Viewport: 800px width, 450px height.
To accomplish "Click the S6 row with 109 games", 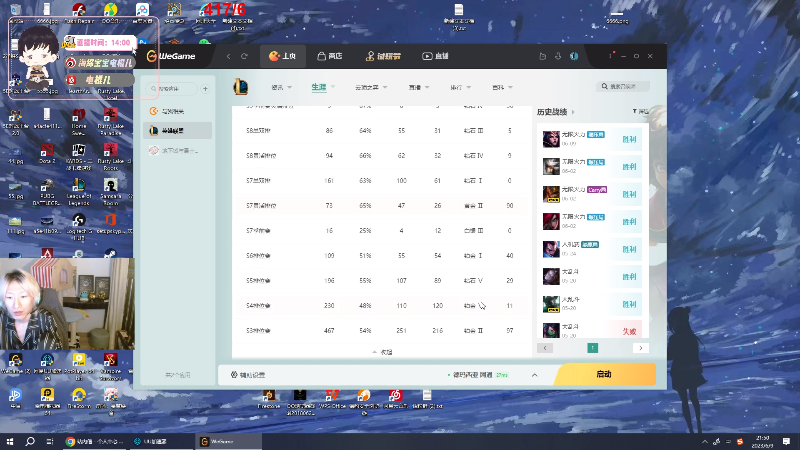I will 381,256.
